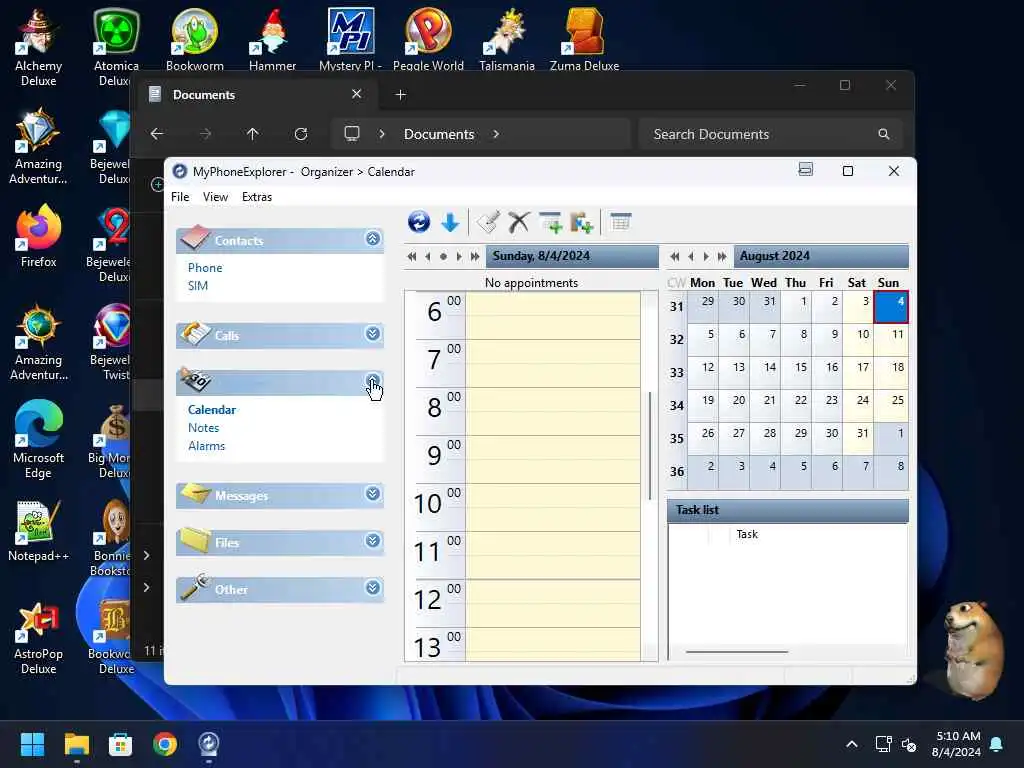Image resolution: width=1024 pixels, height=768 pixels.
Task: Open the File menu
Action: 180,197
